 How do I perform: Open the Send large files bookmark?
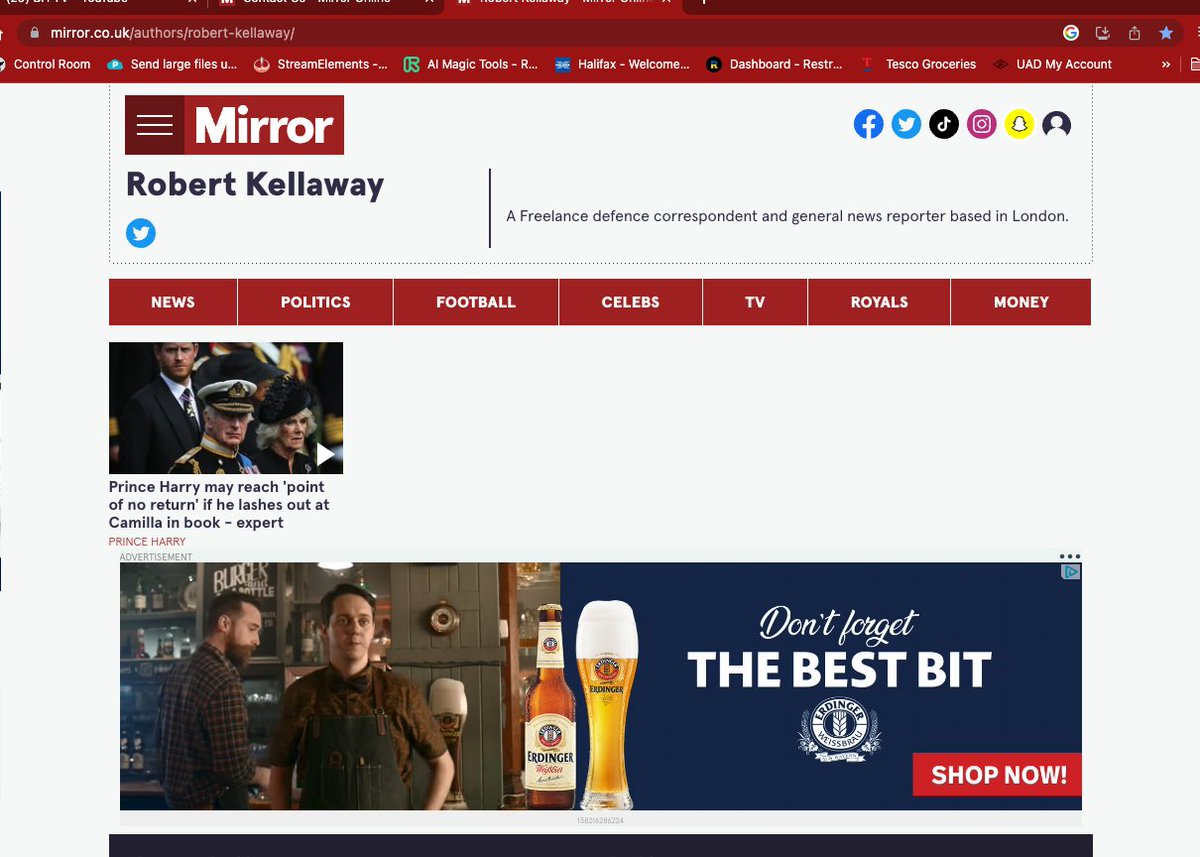tap(172, 64)
